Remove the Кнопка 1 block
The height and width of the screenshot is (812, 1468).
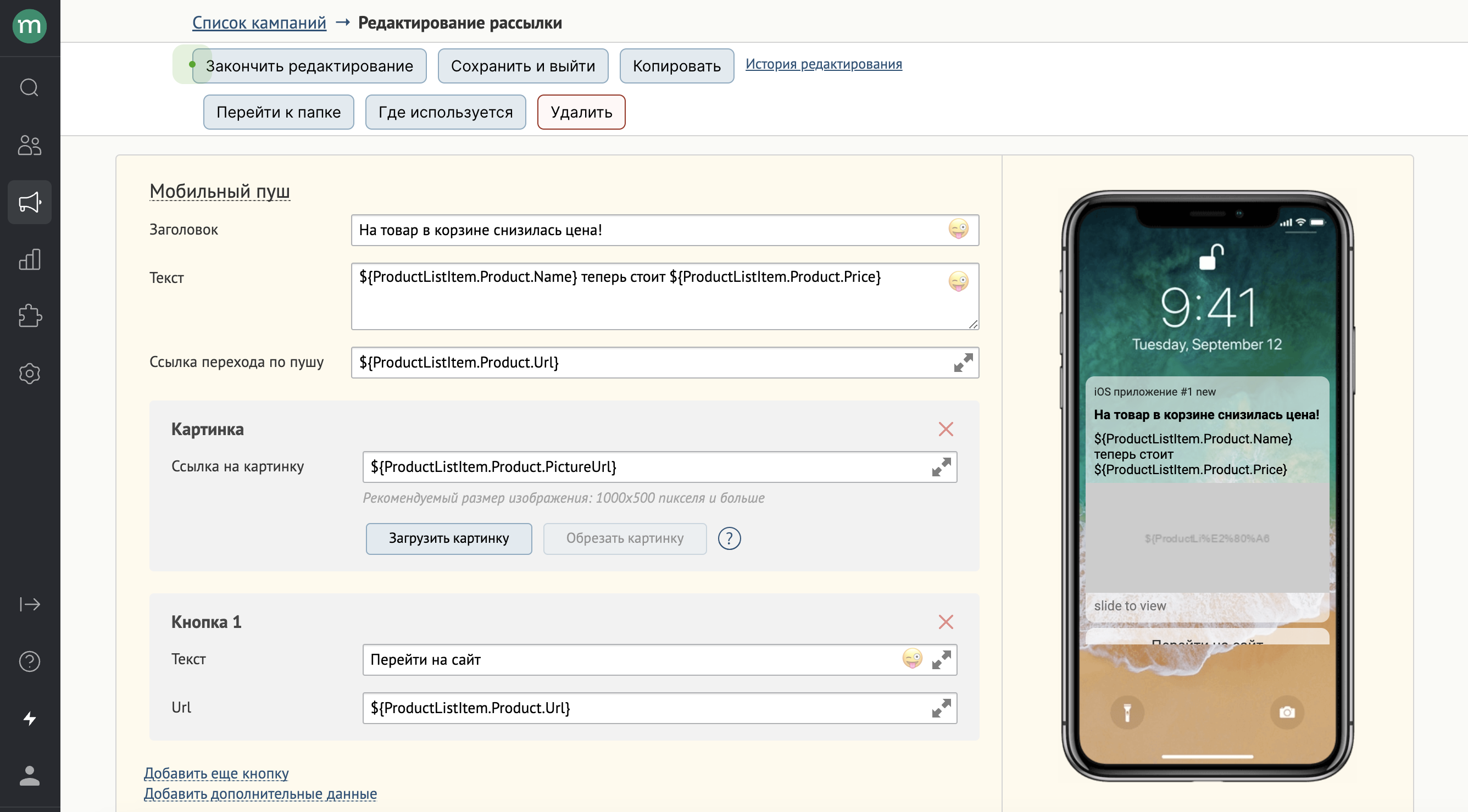946,622
